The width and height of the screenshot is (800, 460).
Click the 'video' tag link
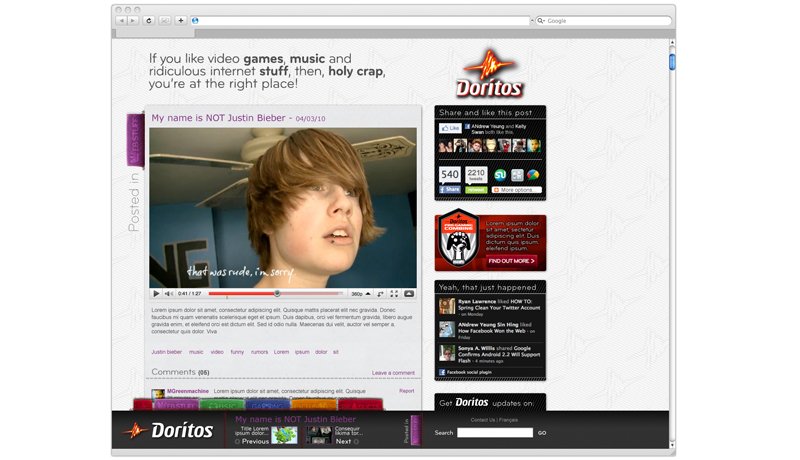(x=217, y=352)
